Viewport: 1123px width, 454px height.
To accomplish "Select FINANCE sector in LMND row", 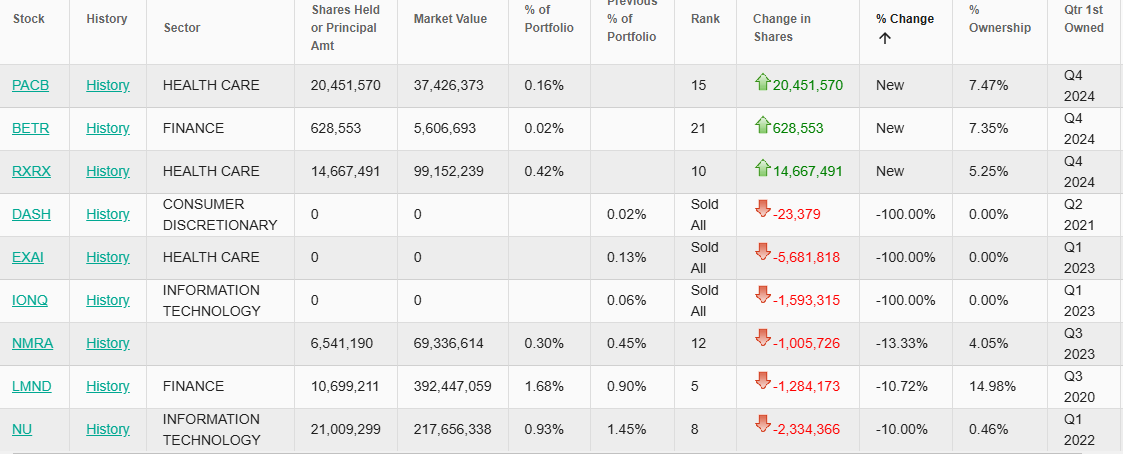I will coord(193,386).
